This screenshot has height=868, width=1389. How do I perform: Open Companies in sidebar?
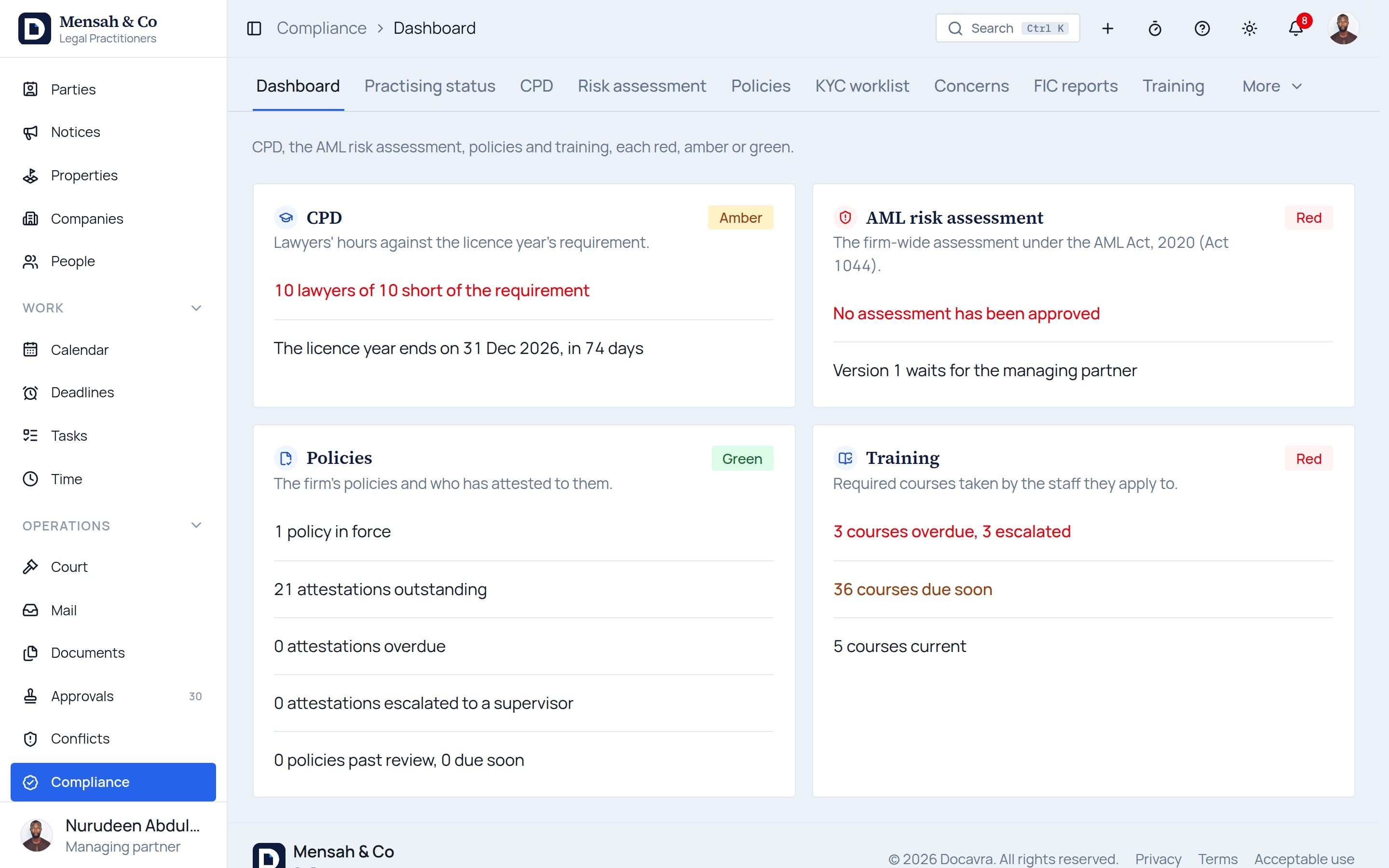(113, 219)
